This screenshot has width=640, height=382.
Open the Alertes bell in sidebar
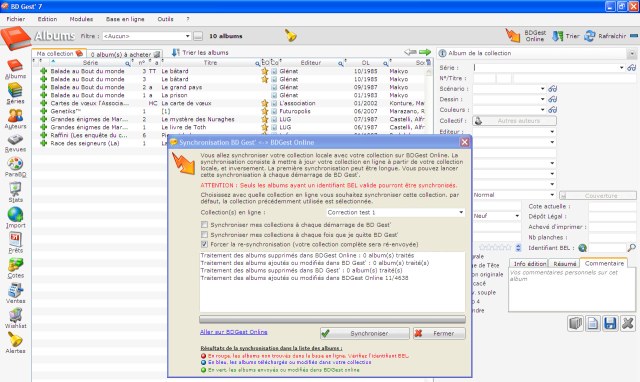[15, 343]
